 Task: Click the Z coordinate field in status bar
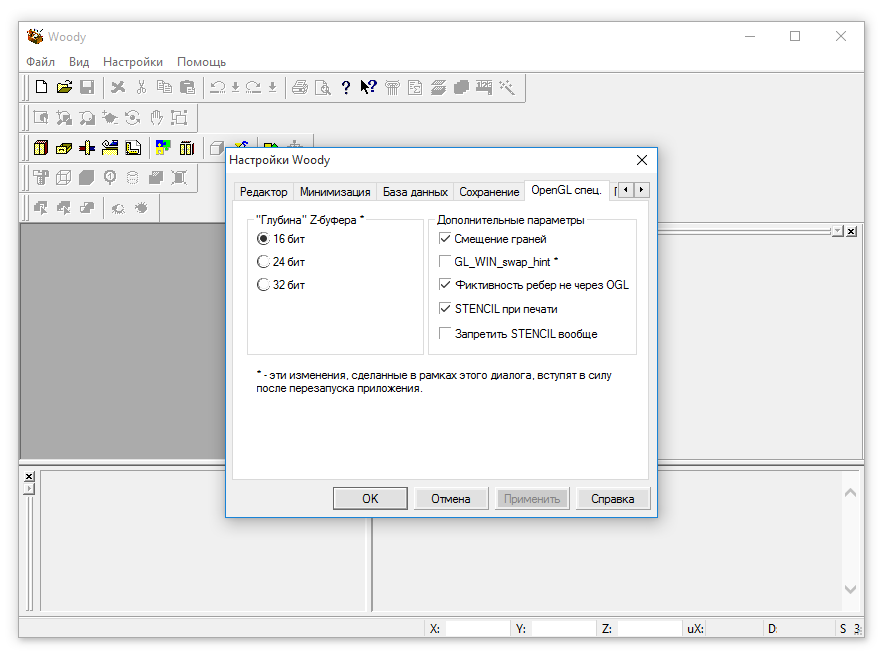[649, 628]
